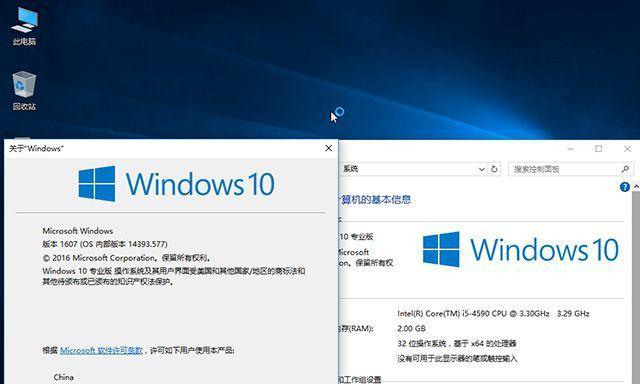640x384 pixels.
Task: Open the blue help question mark icon
Action: (624, 187)
